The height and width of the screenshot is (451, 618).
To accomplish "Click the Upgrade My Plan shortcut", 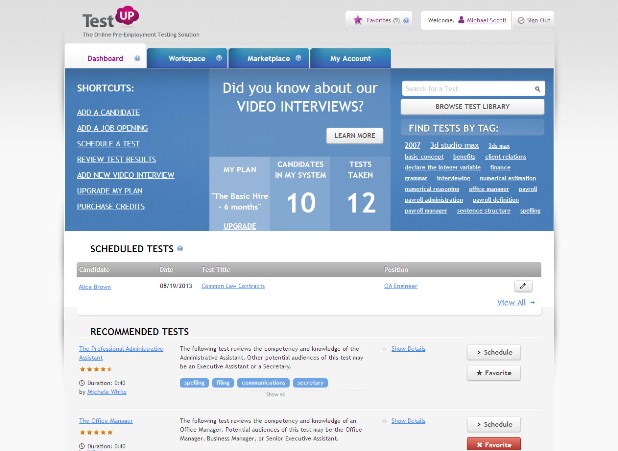I will [110, 191].
